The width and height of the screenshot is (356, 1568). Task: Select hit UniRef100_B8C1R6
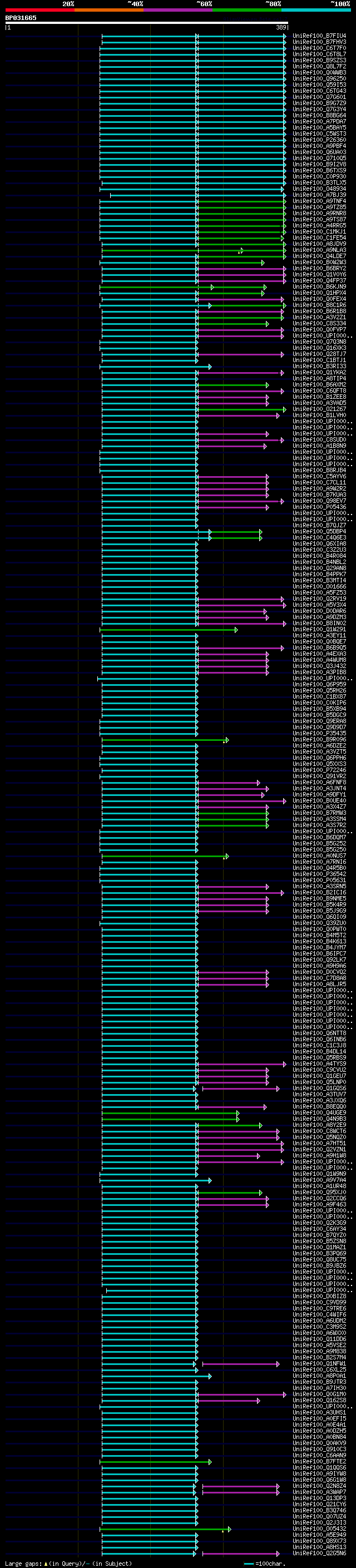319,305
